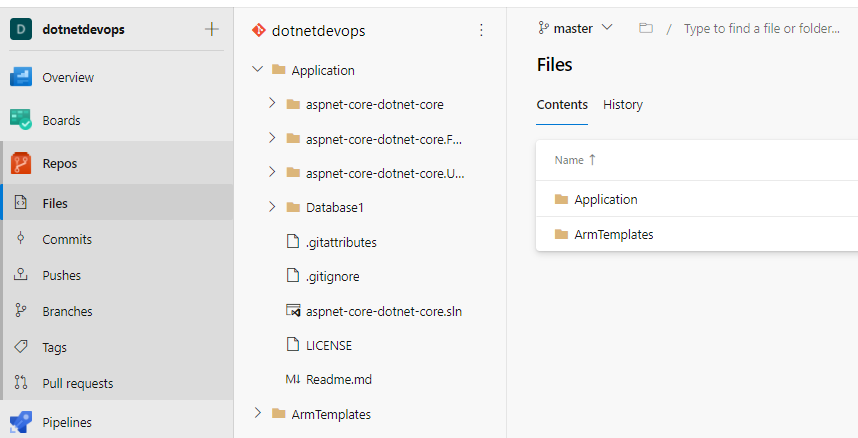Open the master branch dropdown
Image resolution: width=858 pixels, height=438 pixels.
(x=576, y=29)
